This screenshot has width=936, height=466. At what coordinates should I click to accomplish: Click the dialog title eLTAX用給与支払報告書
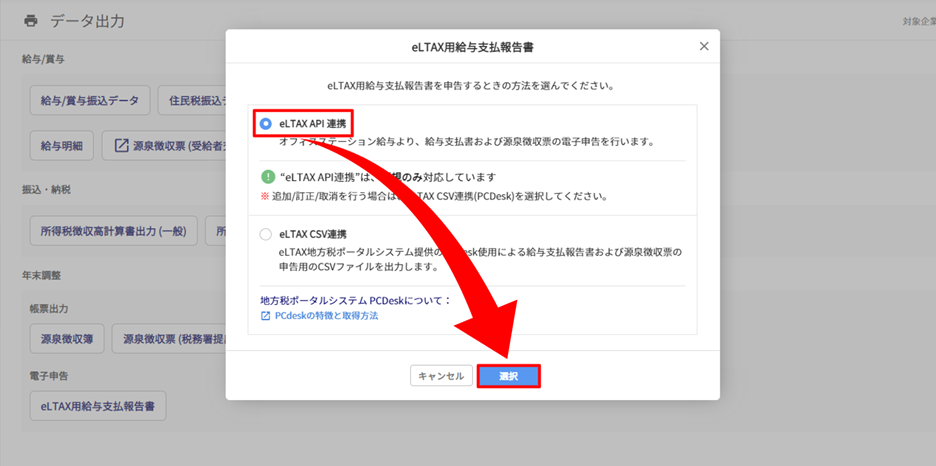[472, 48]
